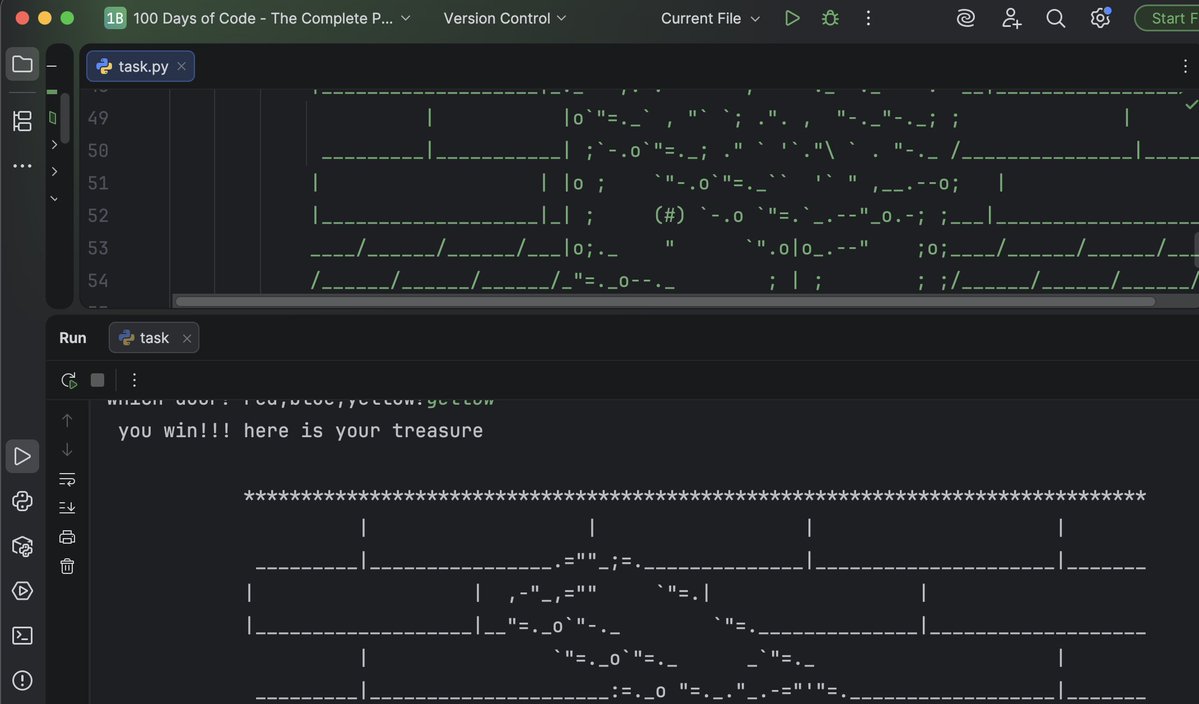Click the "you win!!! here is your treasure" output
The image size is (1199, 704).
click(x=301, y=431)
